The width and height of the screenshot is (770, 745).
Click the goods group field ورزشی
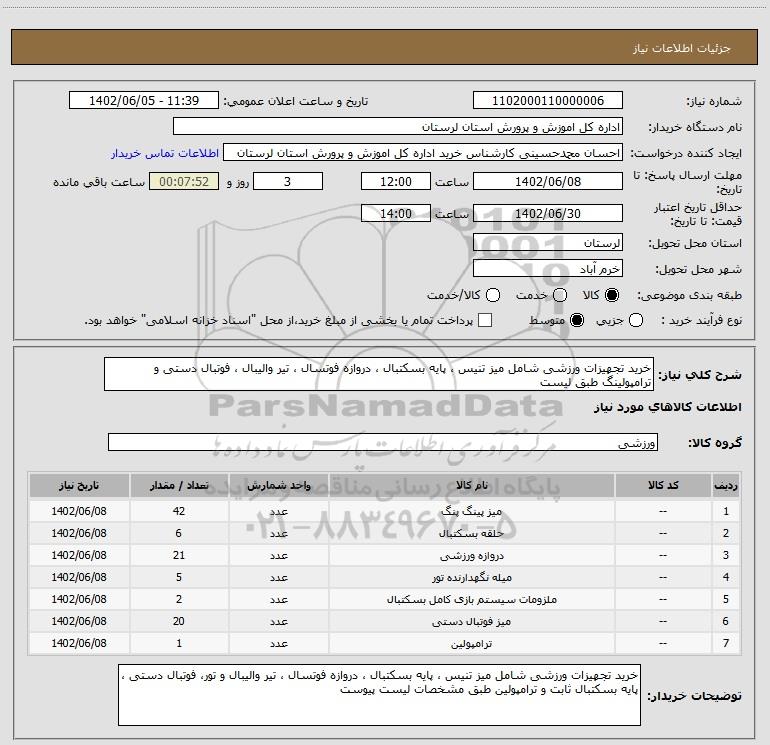(x=383, y=442)
